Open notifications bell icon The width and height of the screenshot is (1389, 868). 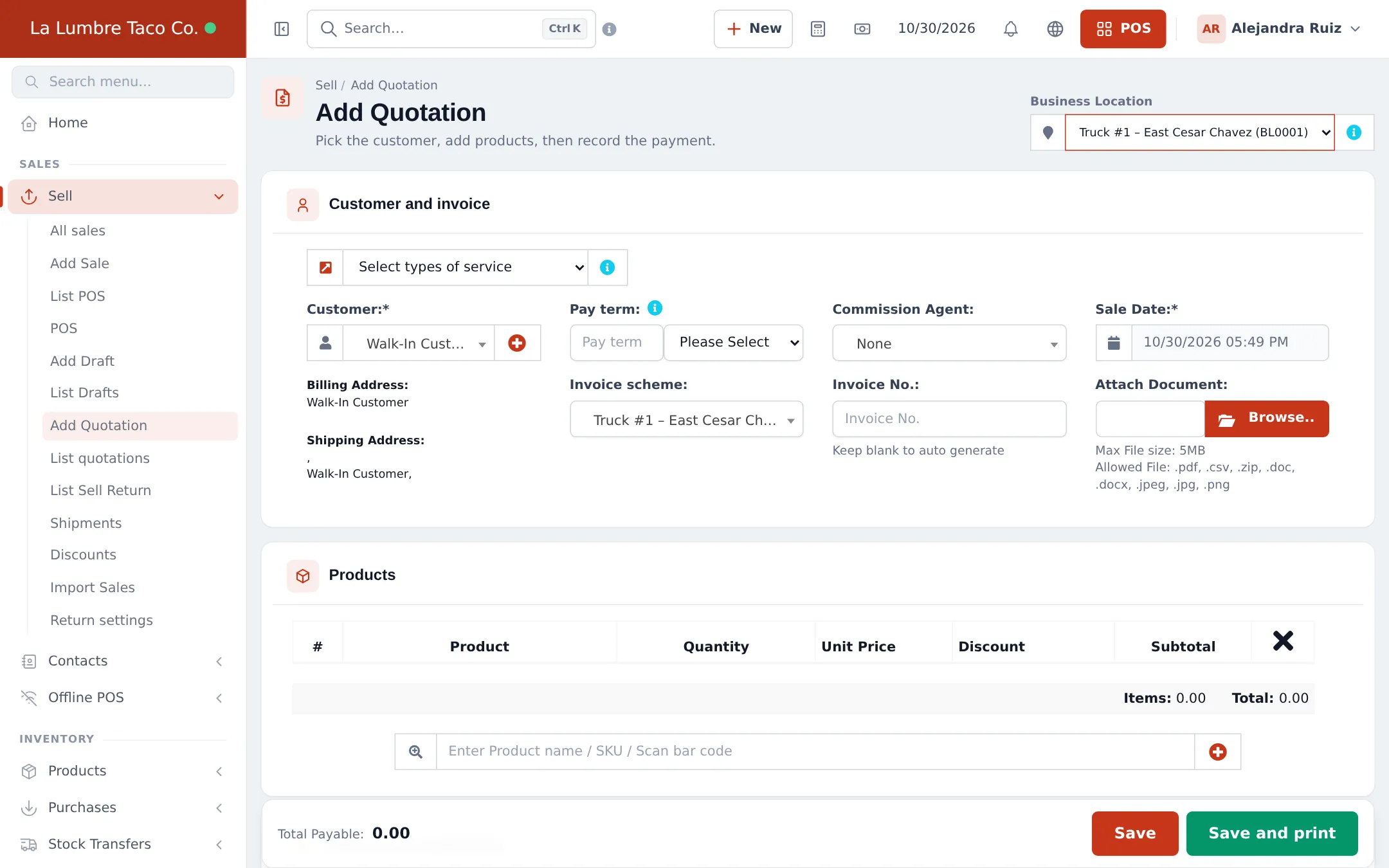coord(1011,29)
